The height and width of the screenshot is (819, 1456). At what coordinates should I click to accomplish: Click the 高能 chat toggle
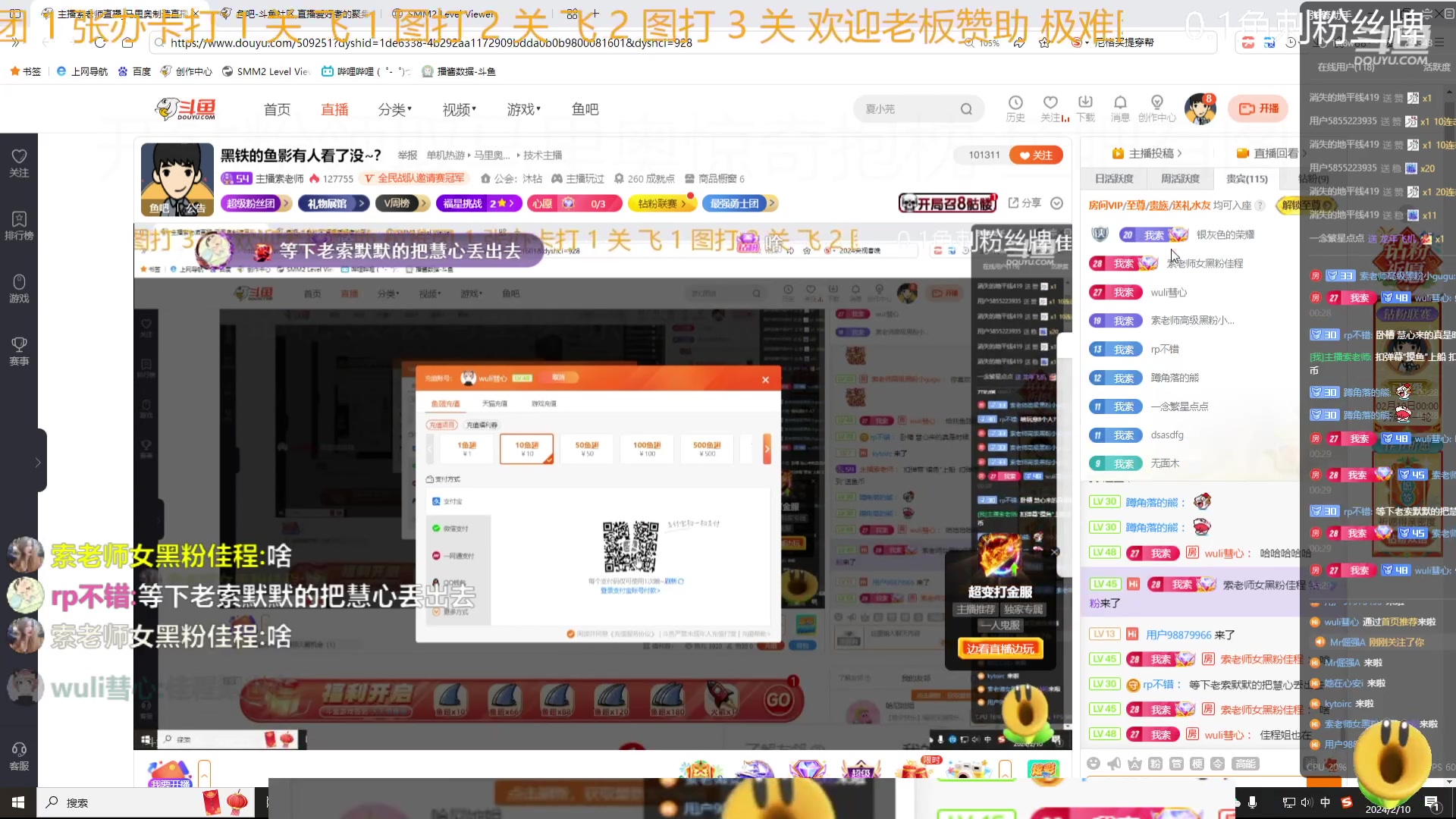coord(1244,764)
